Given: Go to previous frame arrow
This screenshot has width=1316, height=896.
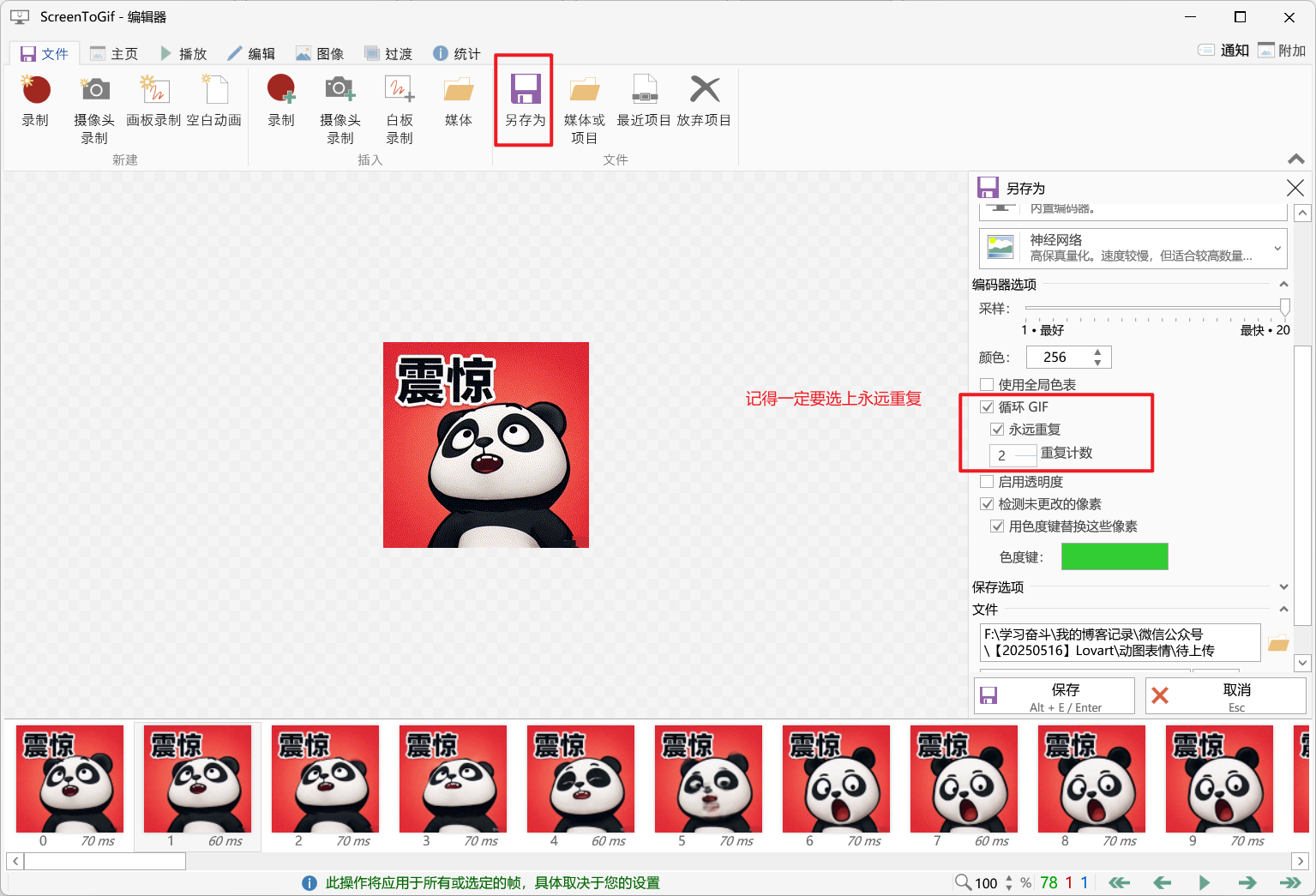Looking at the screenshot, I should click(1163, 882).
